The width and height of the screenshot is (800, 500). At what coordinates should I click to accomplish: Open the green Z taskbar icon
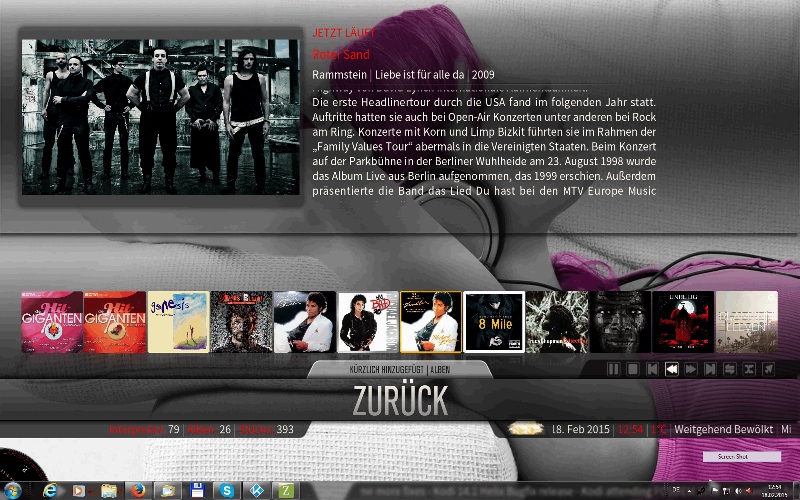pos(286,491)
